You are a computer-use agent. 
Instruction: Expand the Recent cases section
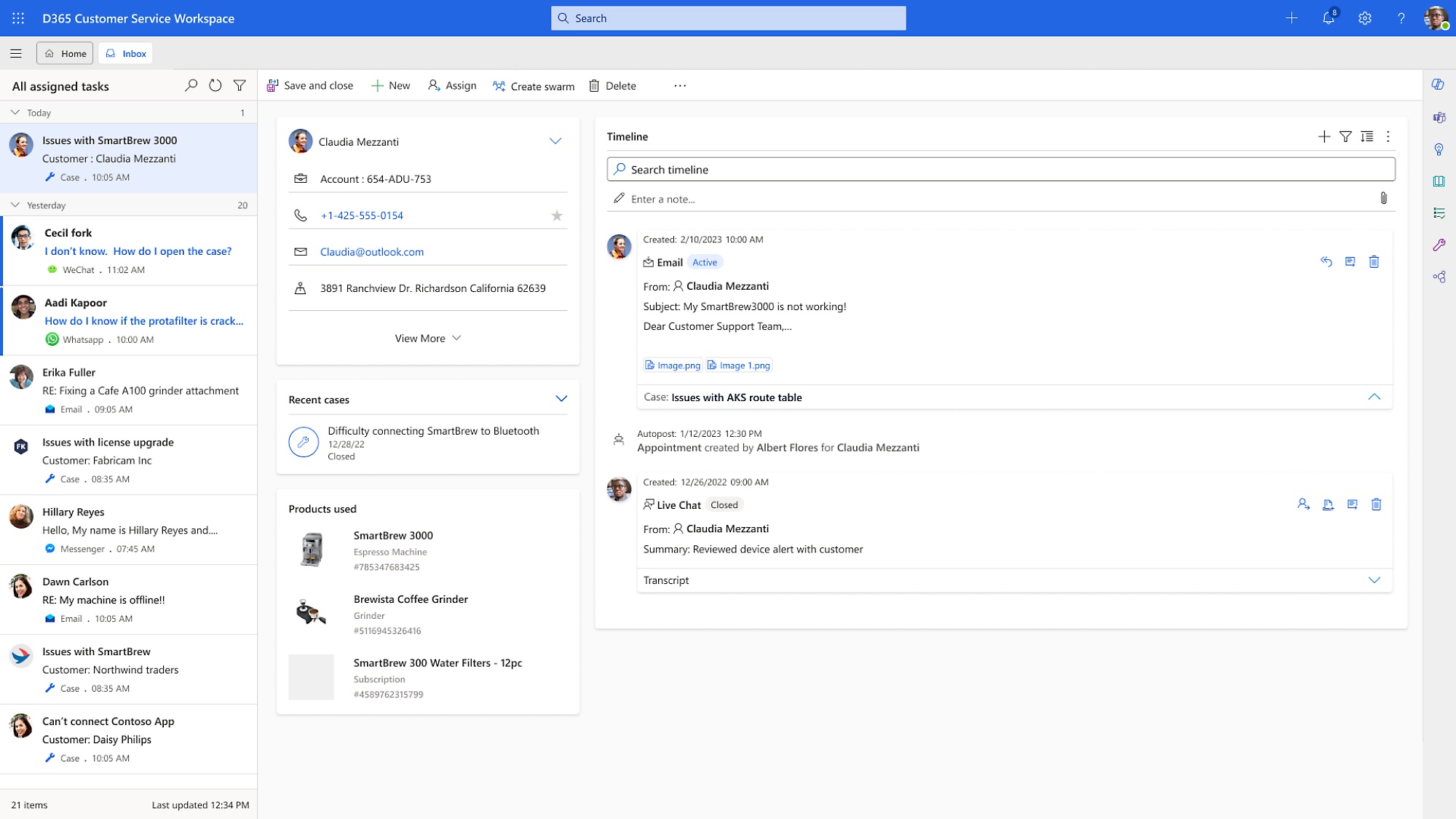(x=561, y=399)
